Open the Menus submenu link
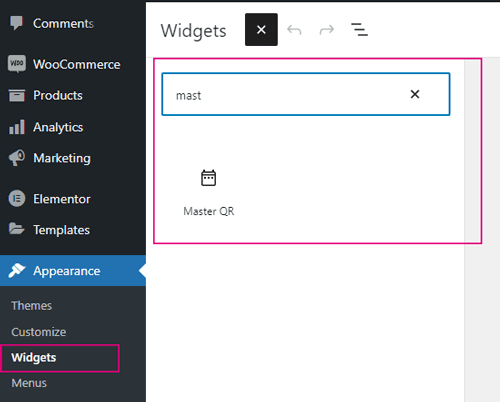This screenshot has height=402, width=500. click(29, 383)
